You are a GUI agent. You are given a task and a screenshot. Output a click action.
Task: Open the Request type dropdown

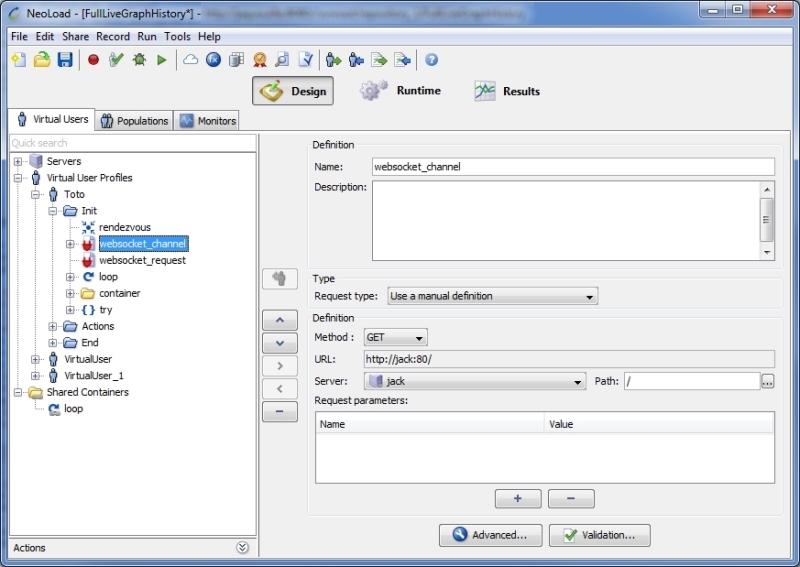point(492,296)
